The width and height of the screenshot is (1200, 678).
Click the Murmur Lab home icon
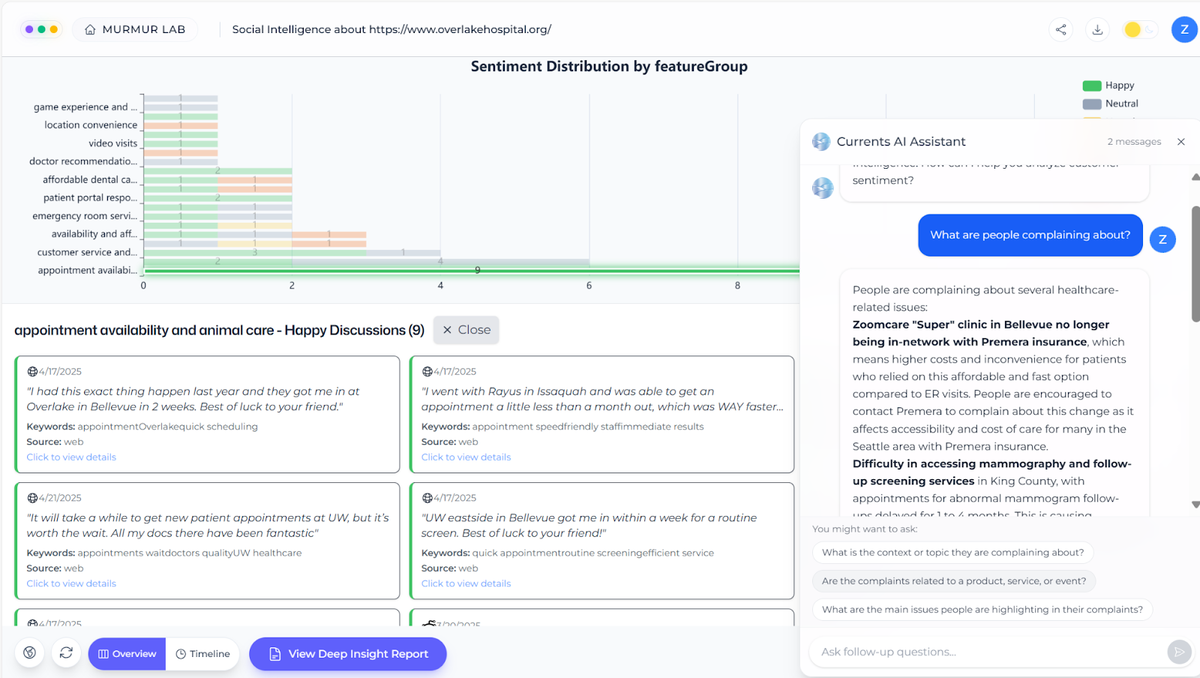tap(91, 30)
